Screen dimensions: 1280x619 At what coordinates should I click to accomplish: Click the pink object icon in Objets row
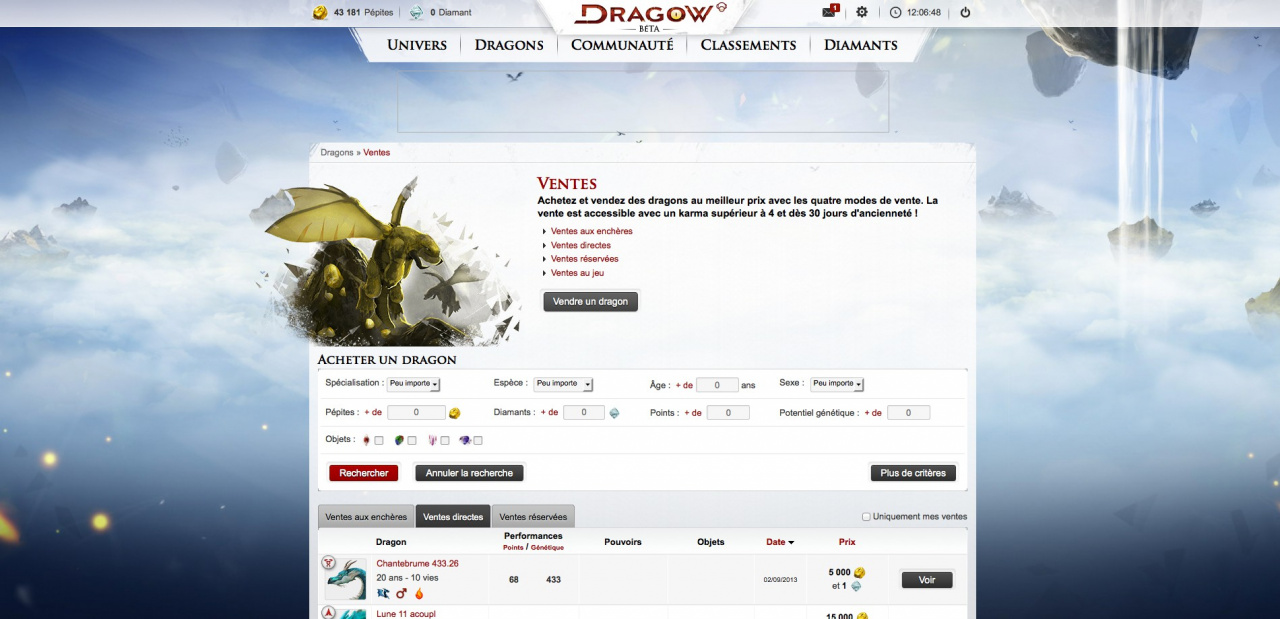(x=432, y=440)
